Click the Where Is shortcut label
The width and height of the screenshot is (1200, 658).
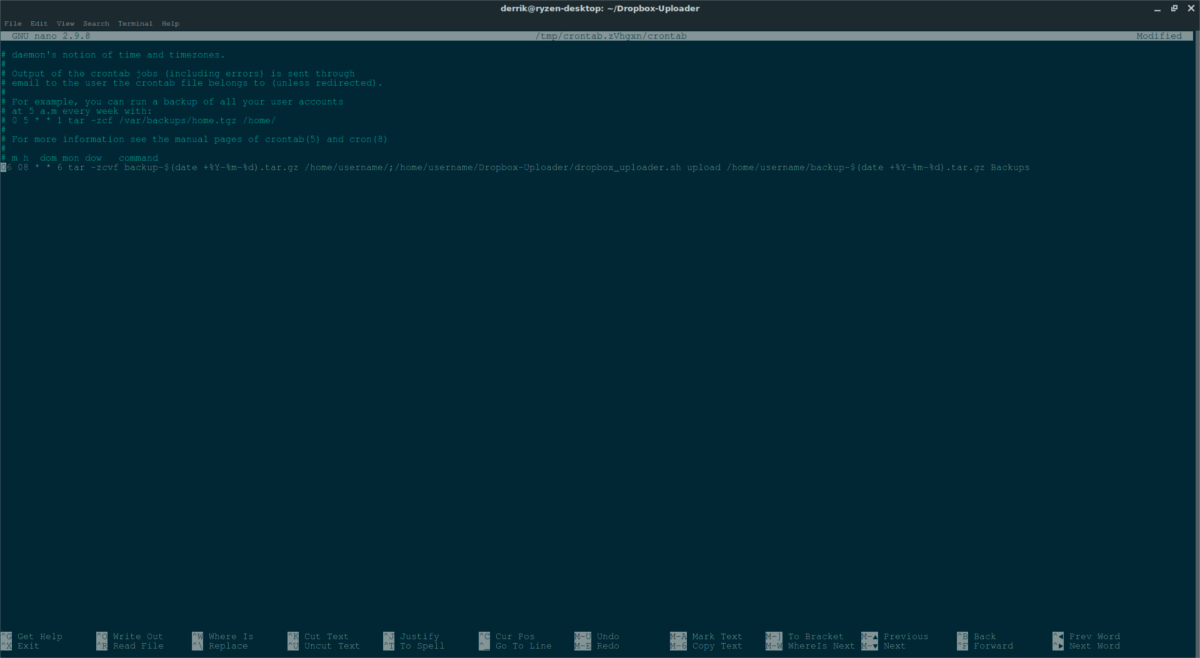point(231,636)
